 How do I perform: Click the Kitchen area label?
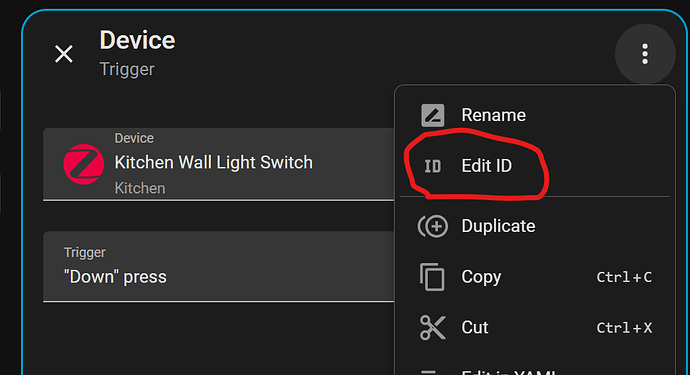(x=140, y=188)
